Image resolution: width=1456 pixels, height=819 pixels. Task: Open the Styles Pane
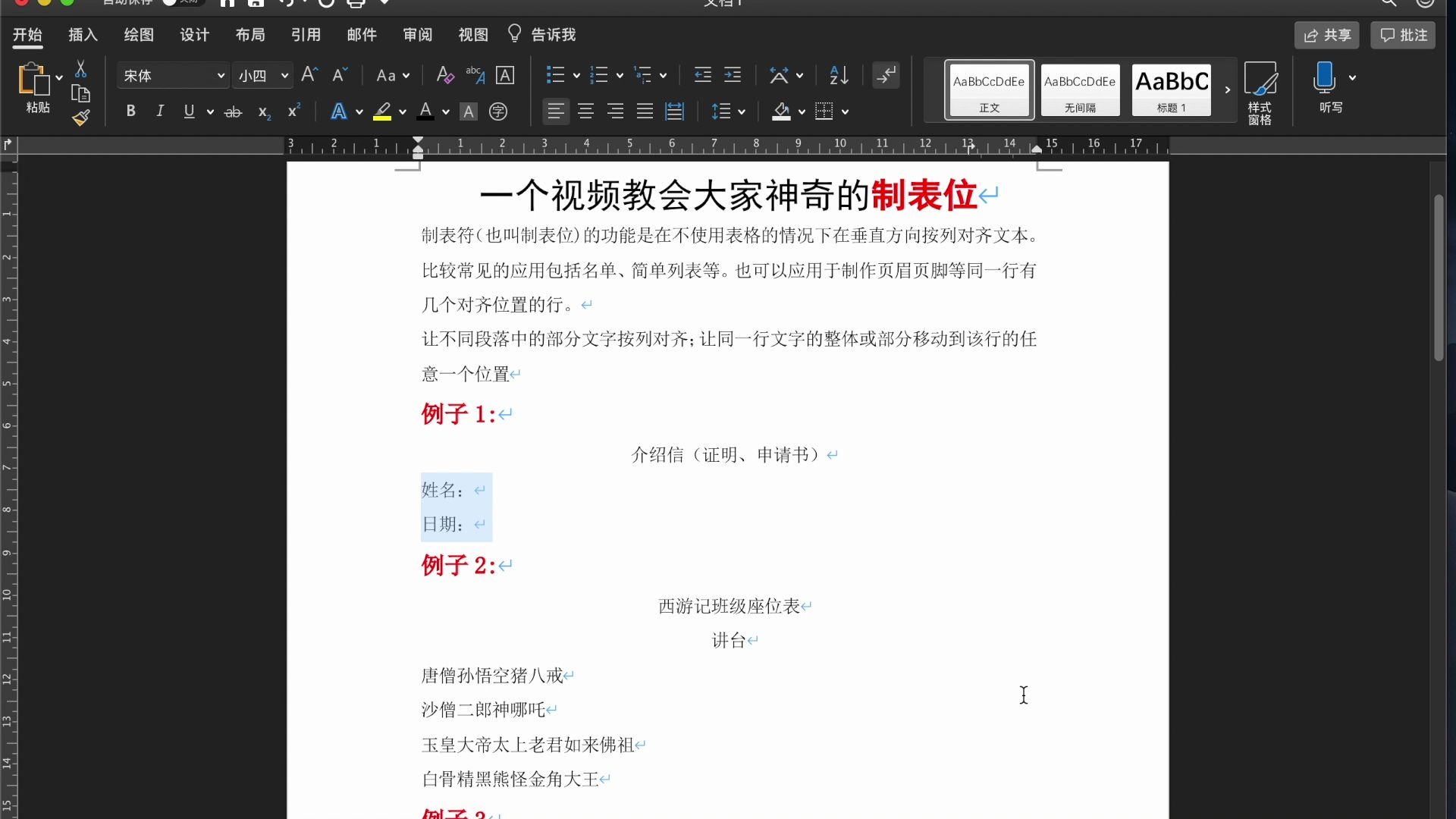[1260, 93]
